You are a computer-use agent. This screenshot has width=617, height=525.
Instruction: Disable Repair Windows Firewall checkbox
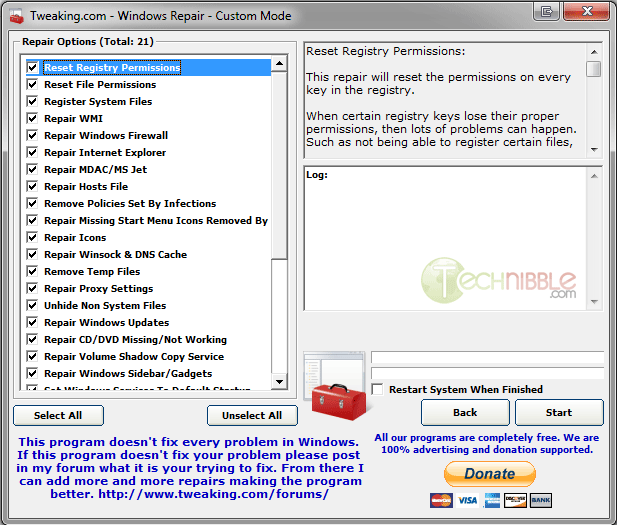point(32,135)
